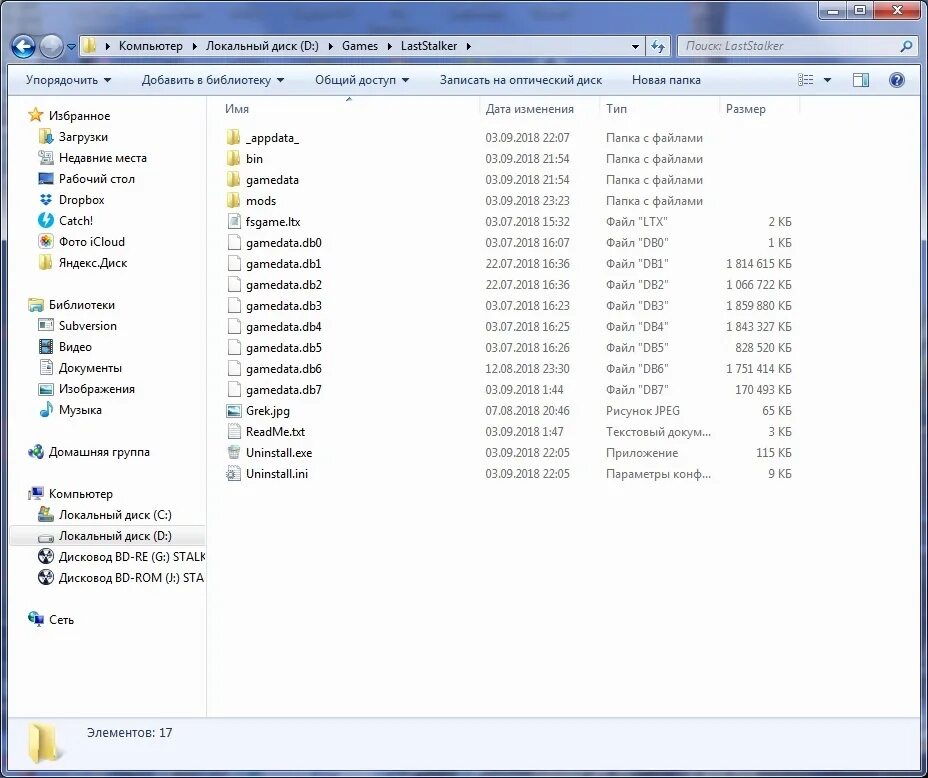Open Избранное in the navigation pane

(x=79, y=116)
